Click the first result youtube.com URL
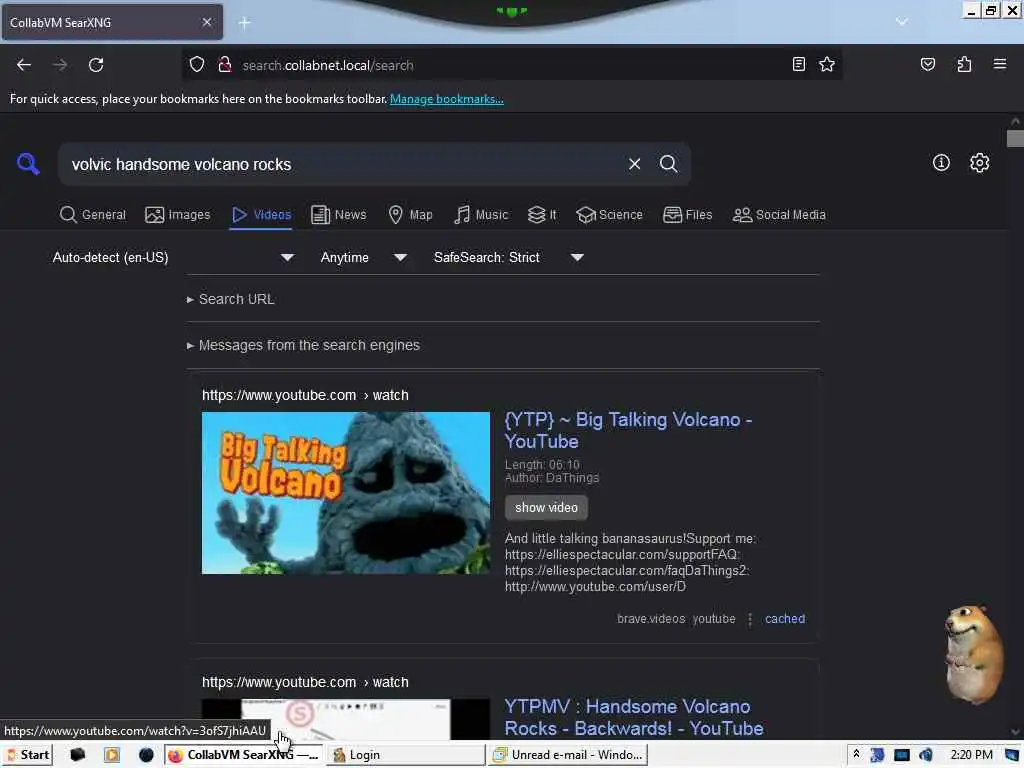The image size is (1024, 768). click(x=305, y=395)
